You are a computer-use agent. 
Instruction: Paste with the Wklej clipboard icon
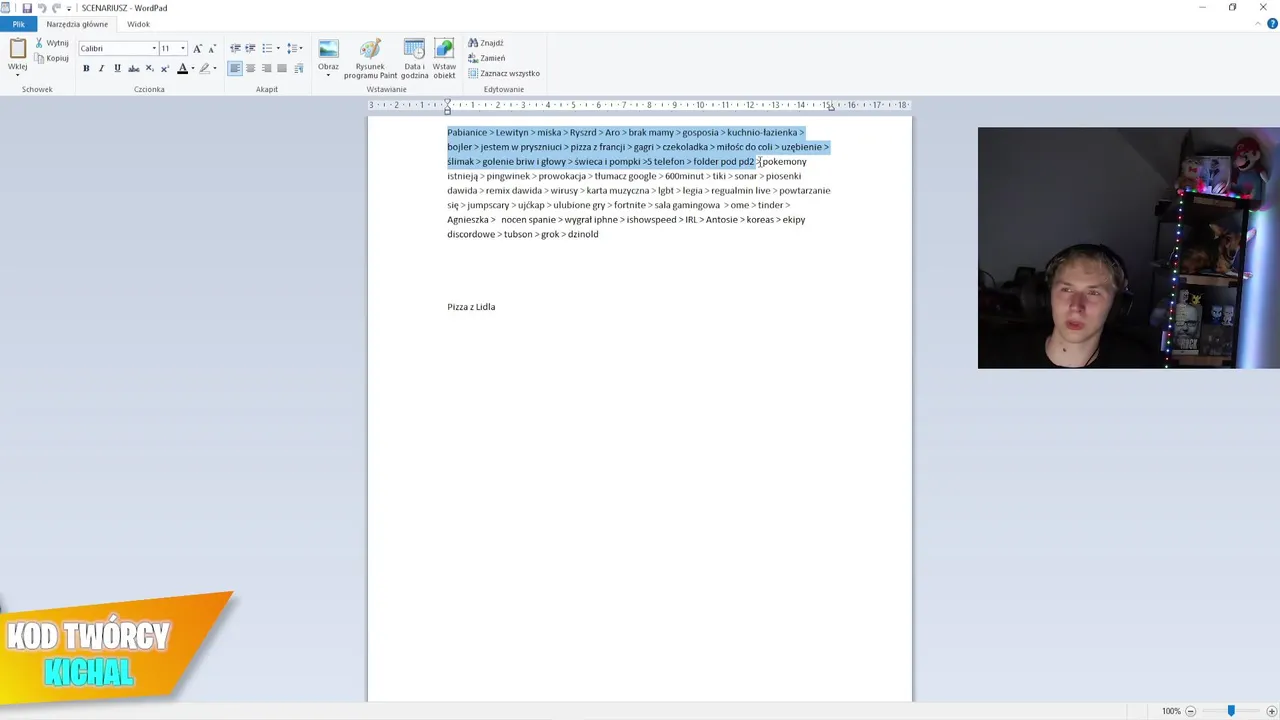(17, 48)
